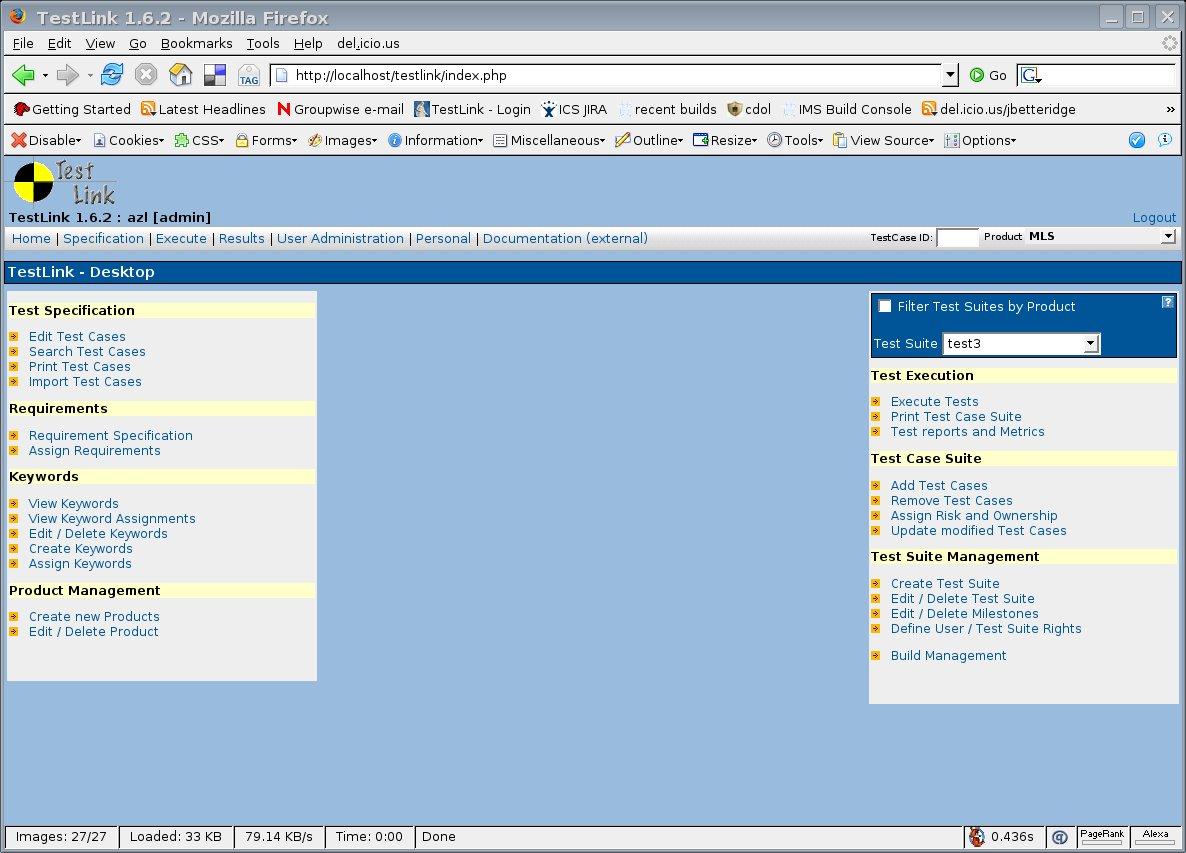Click the spiral icon next to PageRank
The image size is (1186, 853).
(1060, 837)
